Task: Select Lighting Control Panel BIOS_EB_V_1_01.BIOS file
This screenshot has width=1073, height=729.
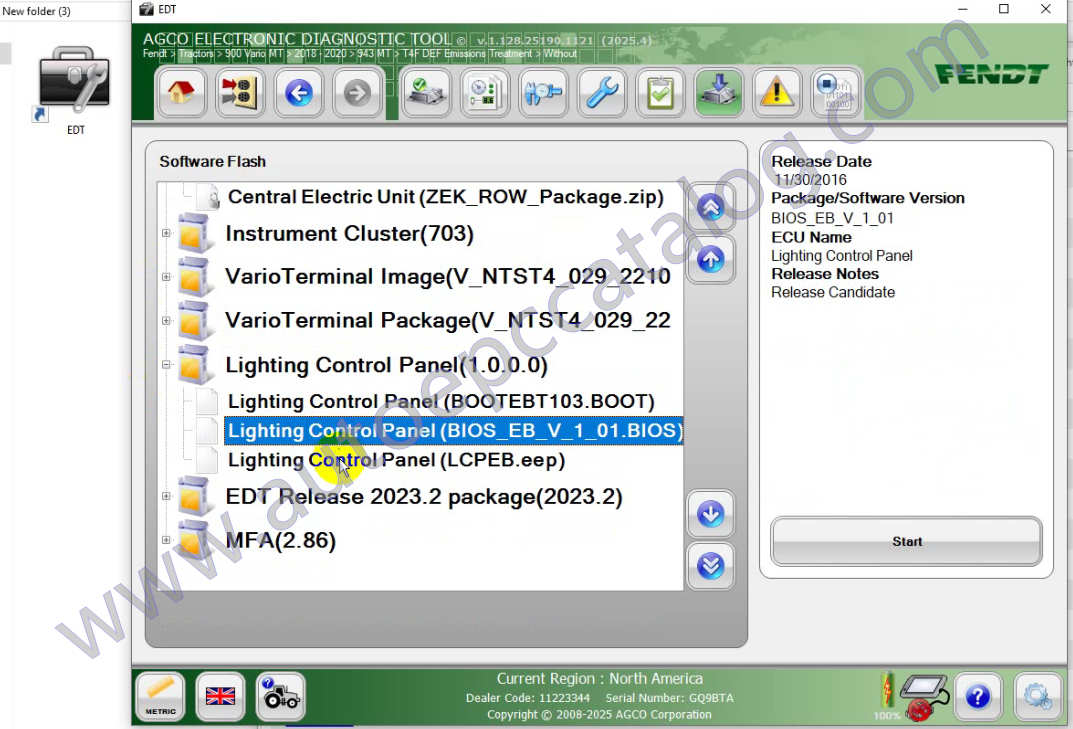Action: 454,431
